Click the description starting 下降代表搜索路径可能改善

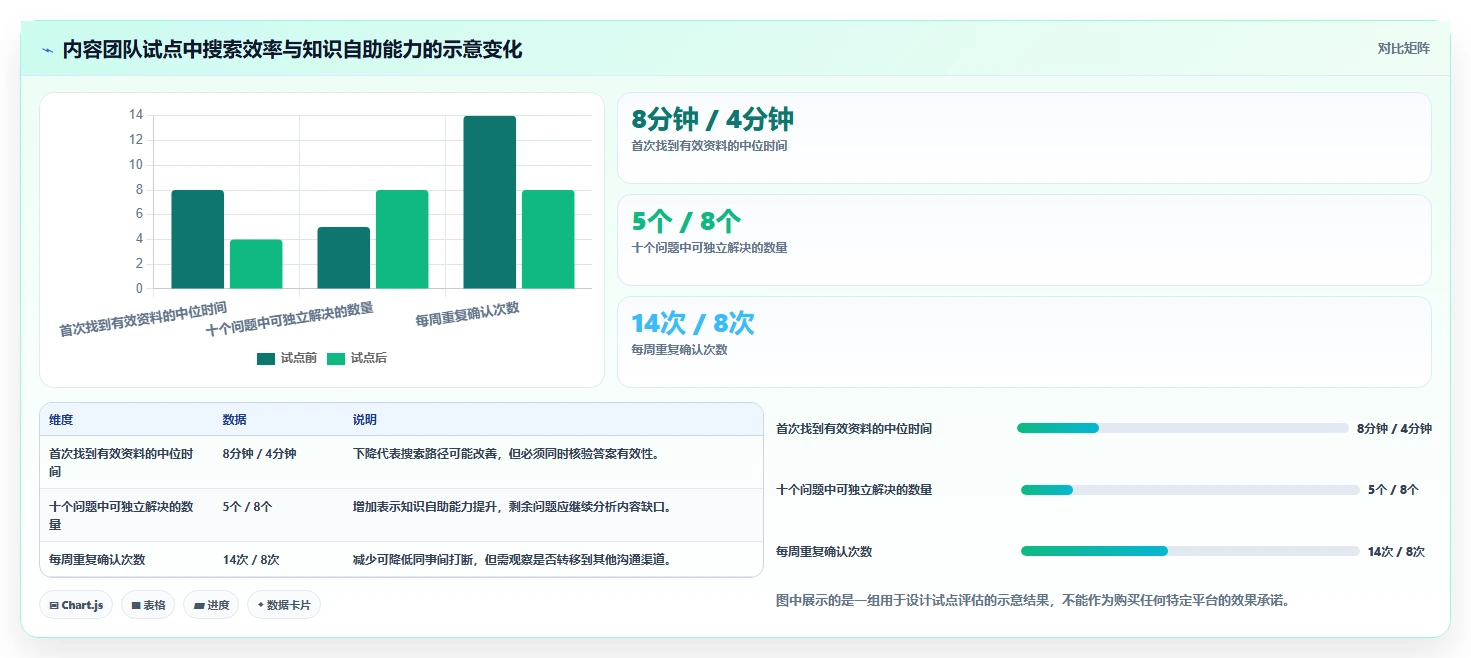506,453
